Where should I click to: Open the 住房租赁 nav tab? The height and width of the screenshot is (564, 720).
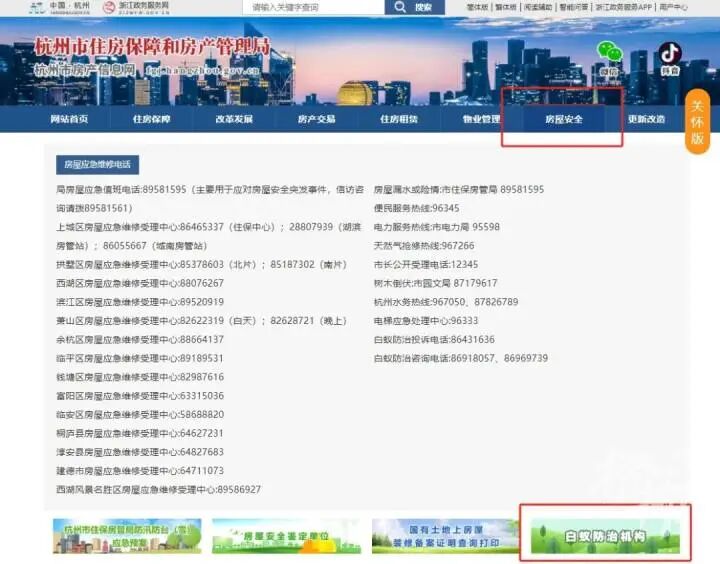point(399,119)
